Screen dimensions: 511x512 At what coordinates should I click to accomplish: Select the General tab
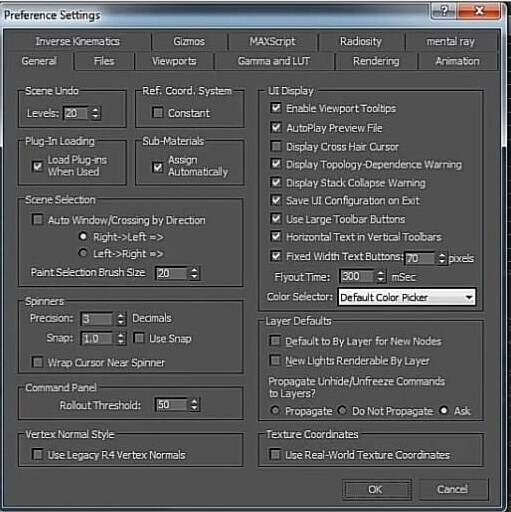coord(39,61)
